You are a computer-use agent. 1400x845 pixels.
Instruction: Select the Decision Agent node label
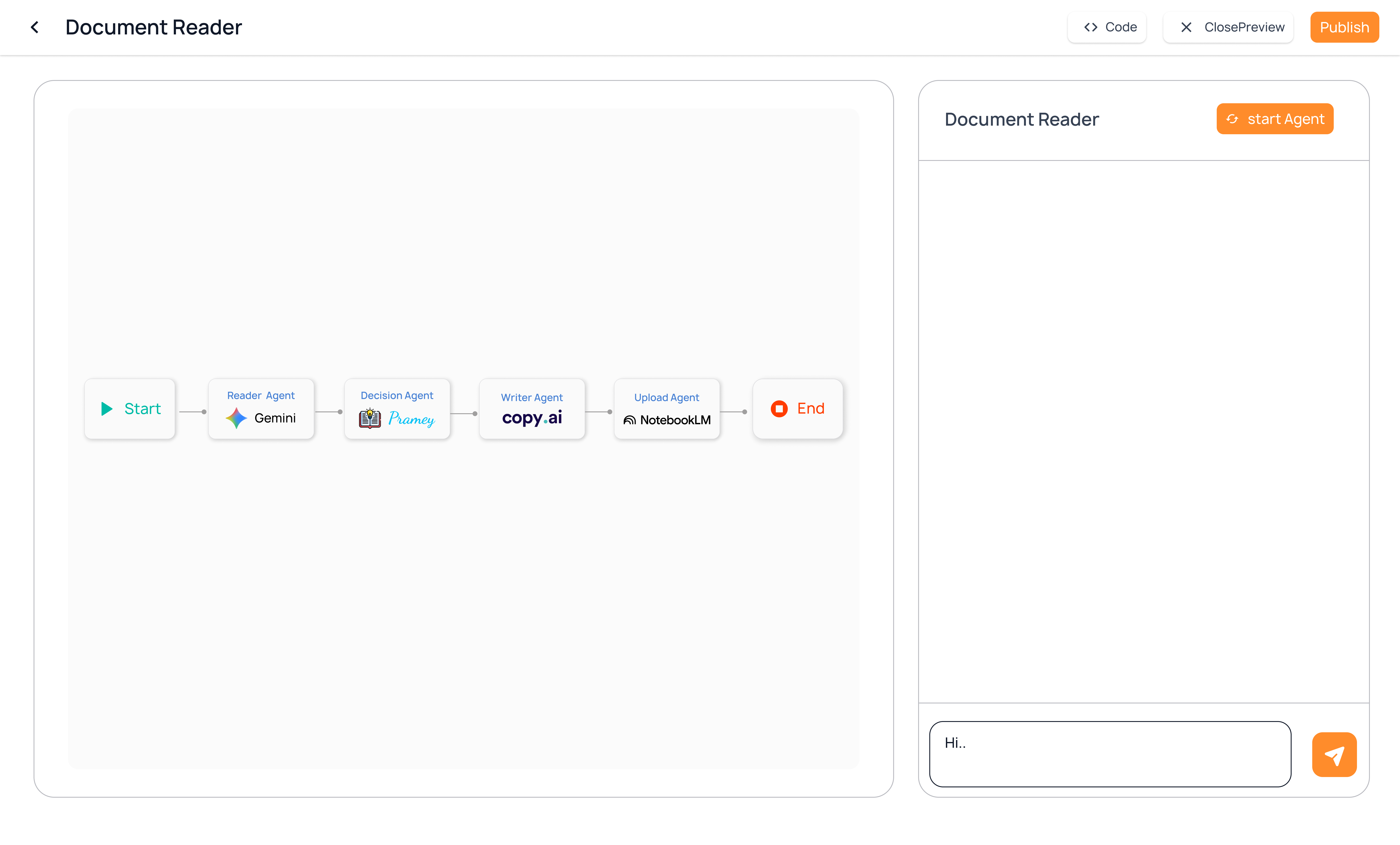tap(397, 396)
